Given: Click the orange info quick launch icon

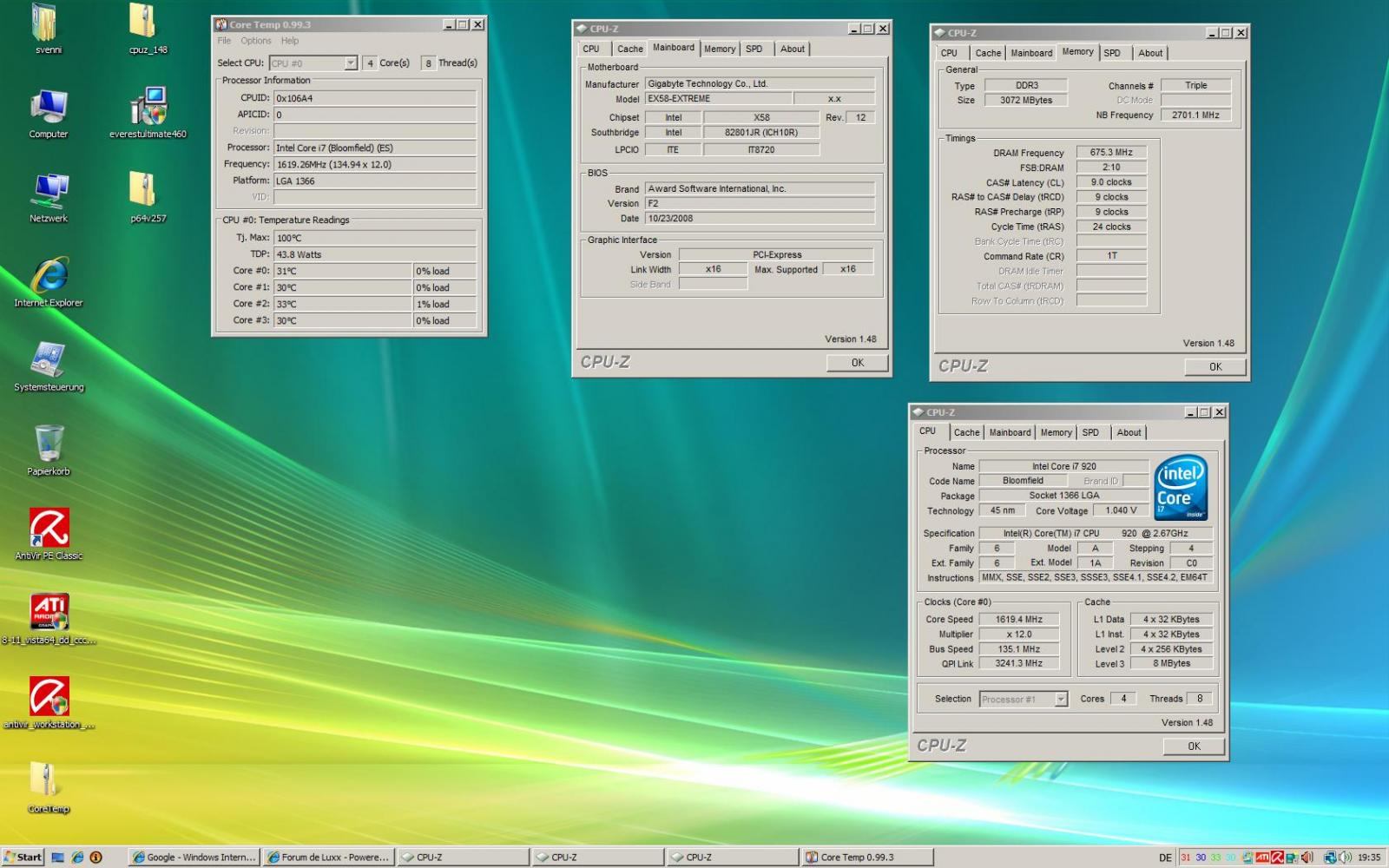Looking at the screenshot, I should 96,857.
